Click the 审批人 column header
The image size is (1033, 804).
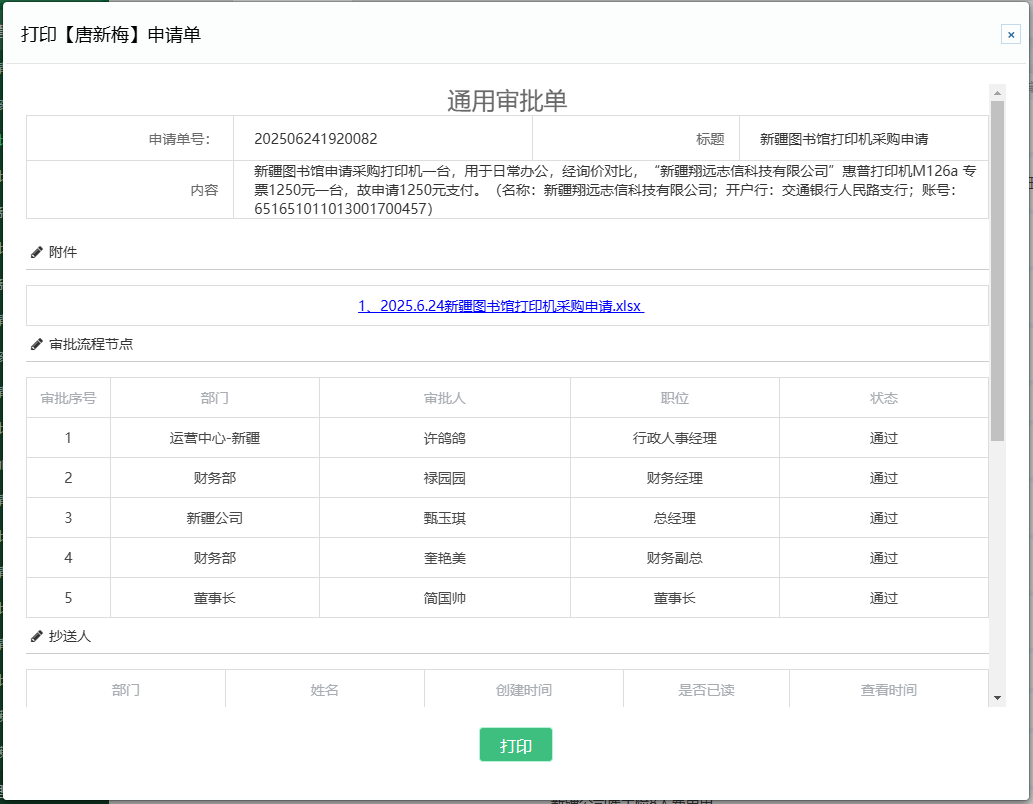click(x=445, y=398)
